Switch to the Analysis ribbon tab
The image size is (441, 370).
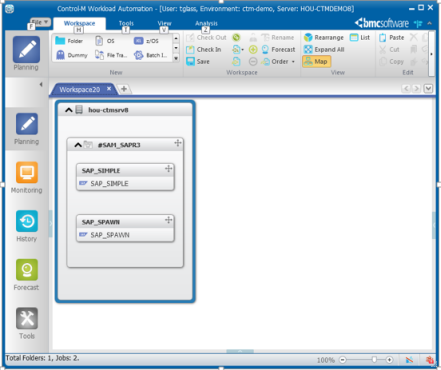[206, 23]
